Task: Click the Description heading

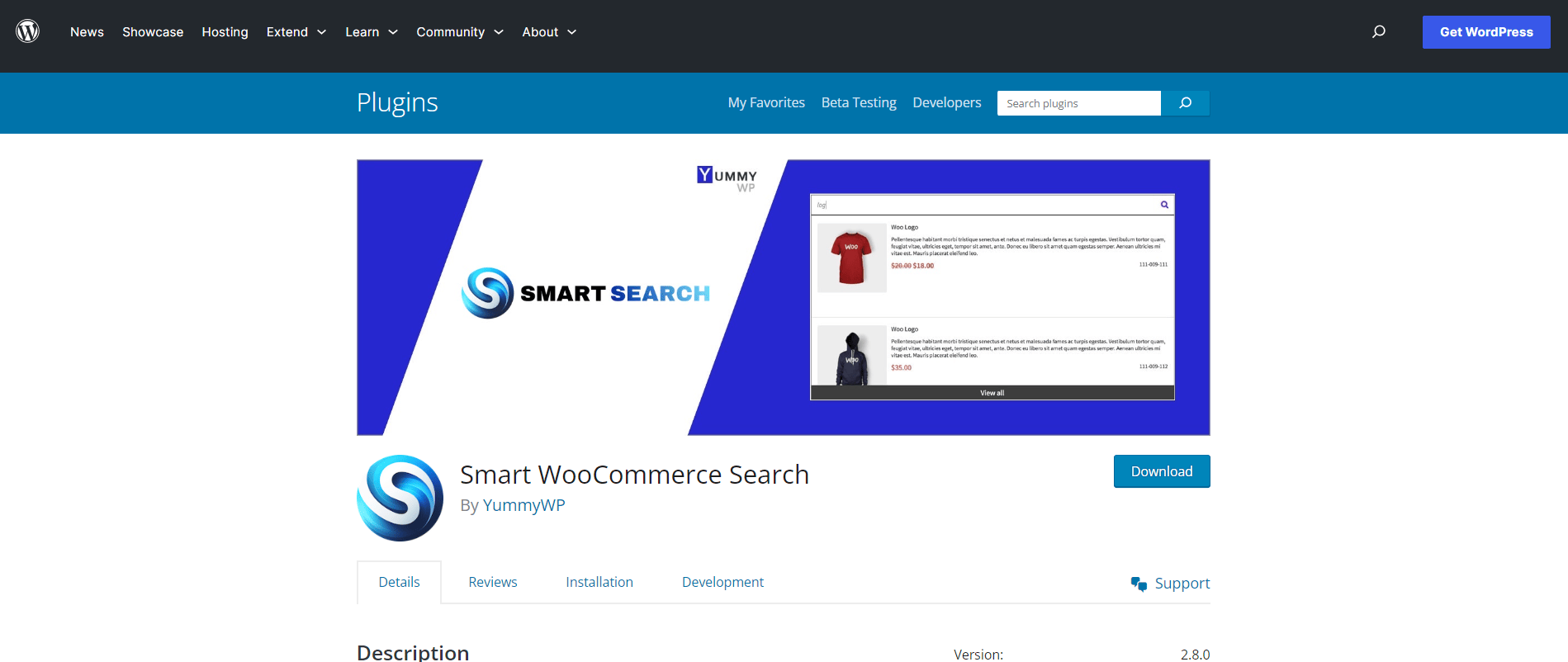Action: pyautogui.click(x=413, y=652)
